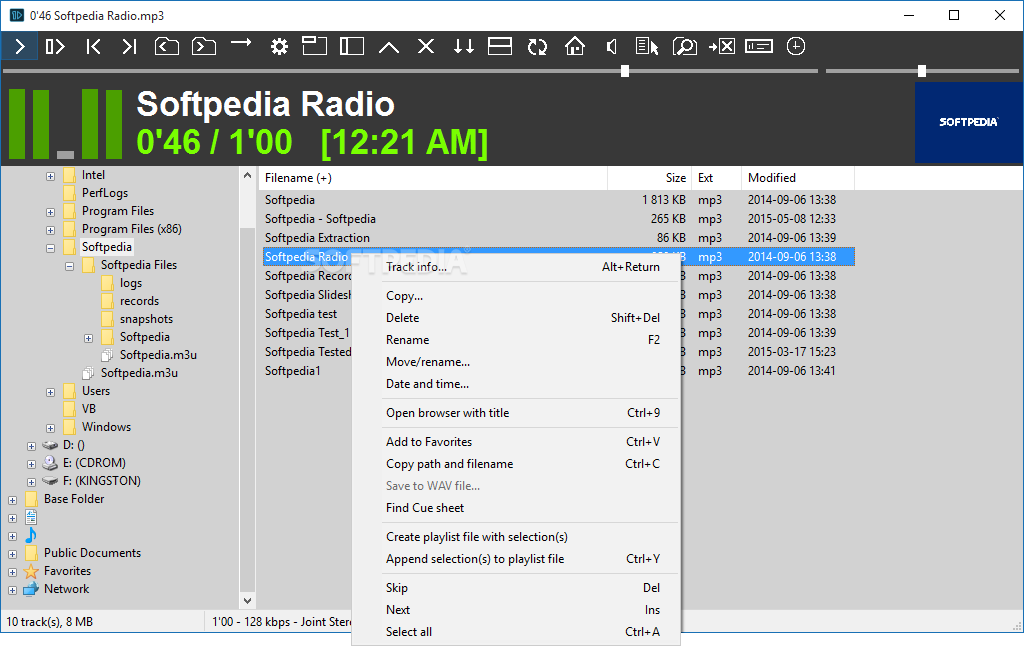Expand the E: (CDROM) drive
Image resolution: width=1024 pixels, height=646 pixels.
(31, 464)
